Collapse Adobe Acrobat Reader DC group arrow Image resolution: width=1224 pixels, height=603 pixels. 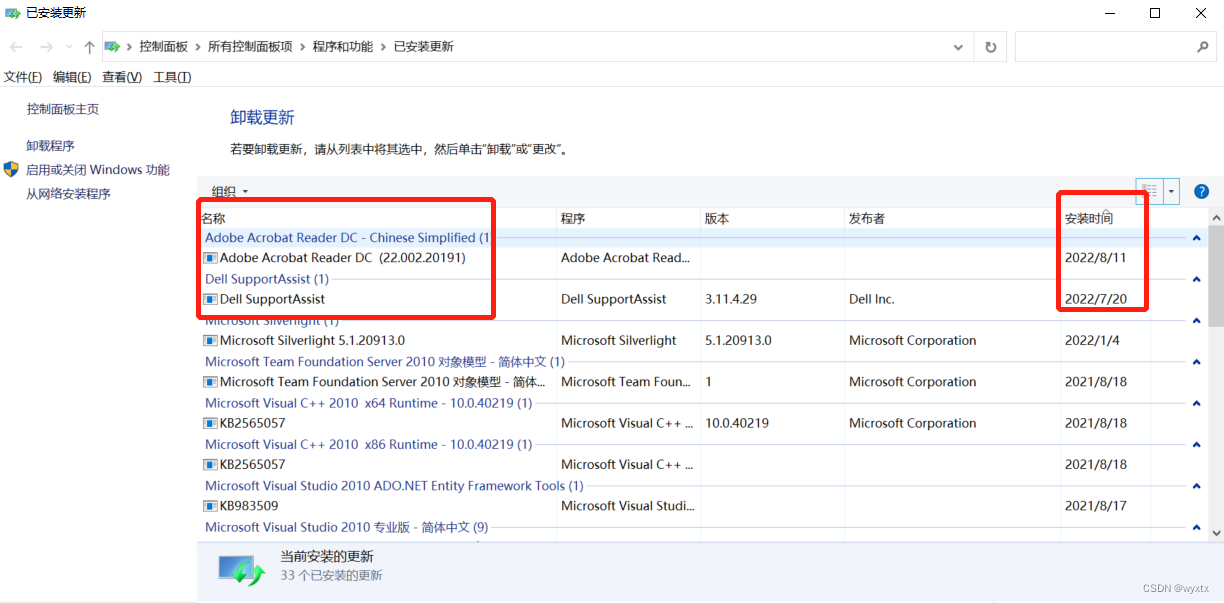coord(1196,238)
